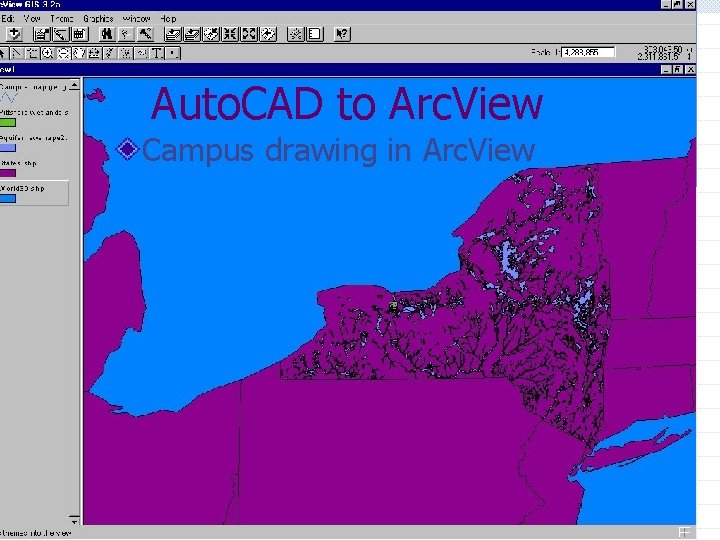The height and width of the screenshot is (540, 720).
Task: Open the Graphics menu
Action: 98,19
